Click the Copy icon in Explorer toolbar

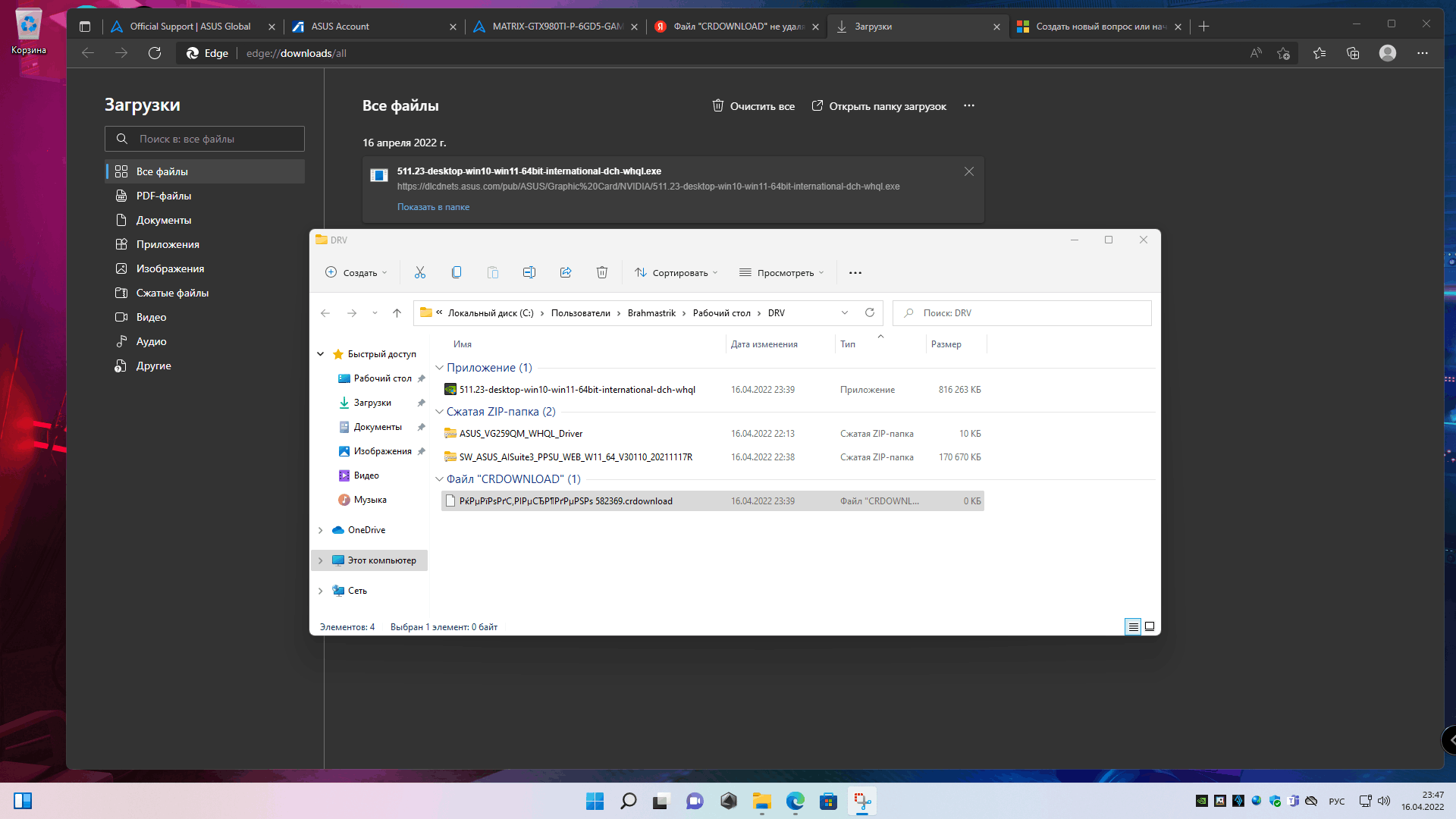tap(457, 272)
